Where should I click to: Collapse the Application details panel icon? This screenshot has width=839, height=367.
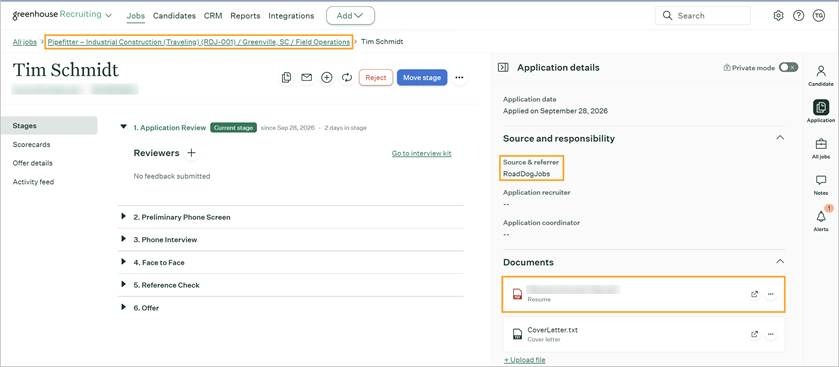pyautogui.click(x=503, y=67)
